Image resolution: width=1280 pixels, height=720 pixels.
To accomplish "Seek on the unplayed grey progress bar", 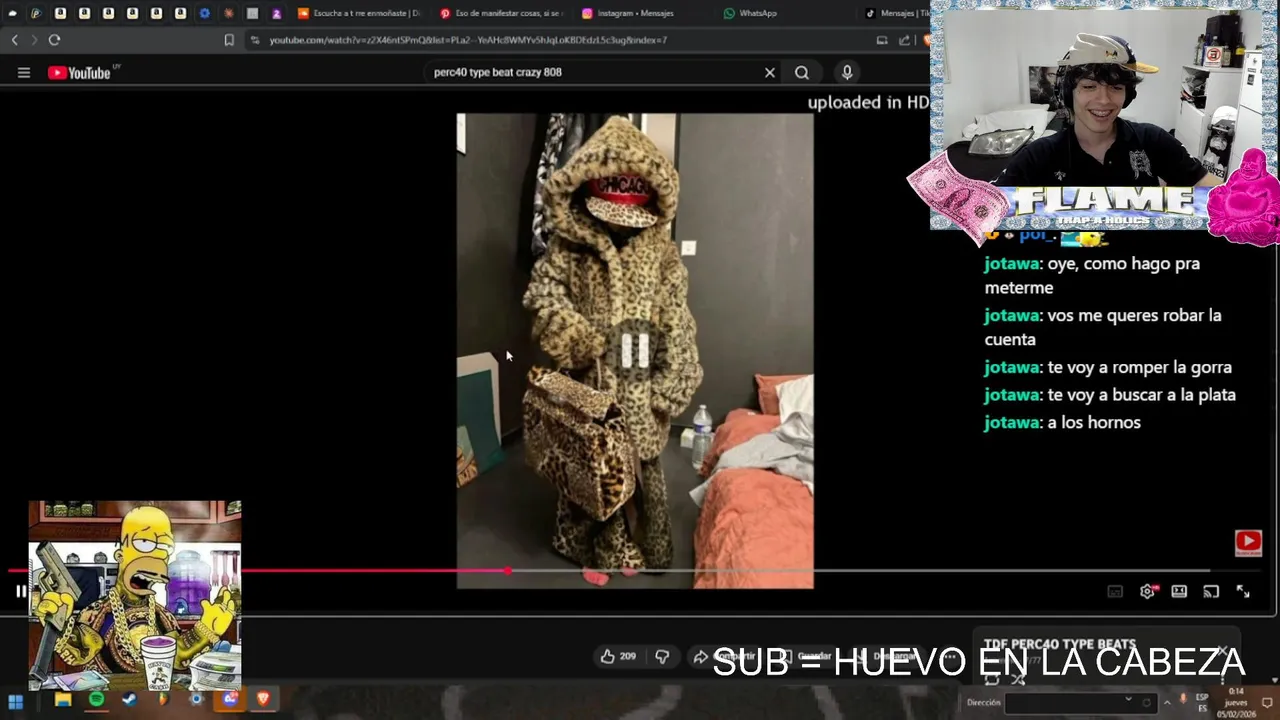I will (x=860, y=571).
